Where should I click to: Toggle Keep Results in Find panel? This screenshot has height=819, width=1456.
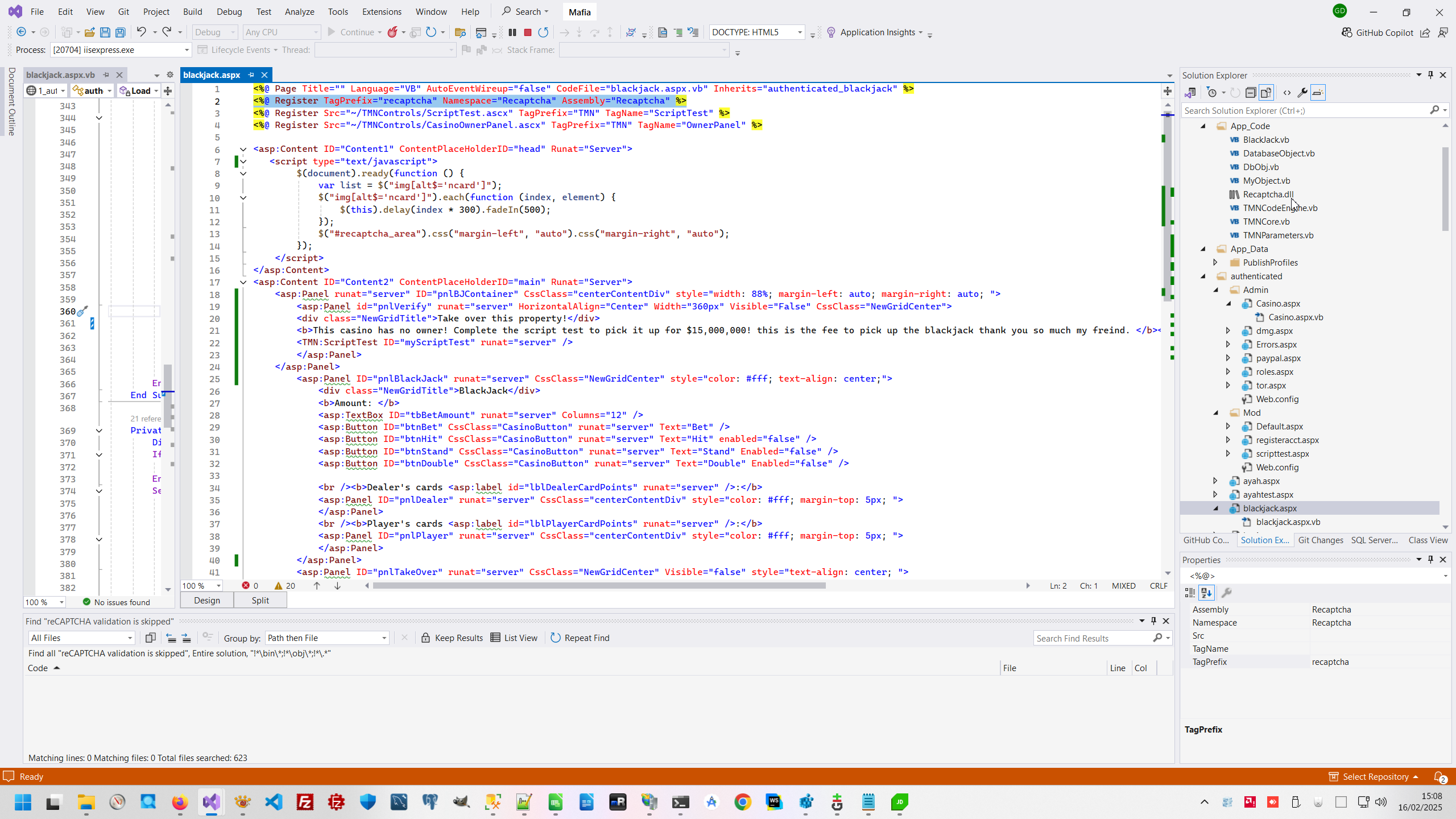pos(452,638)
